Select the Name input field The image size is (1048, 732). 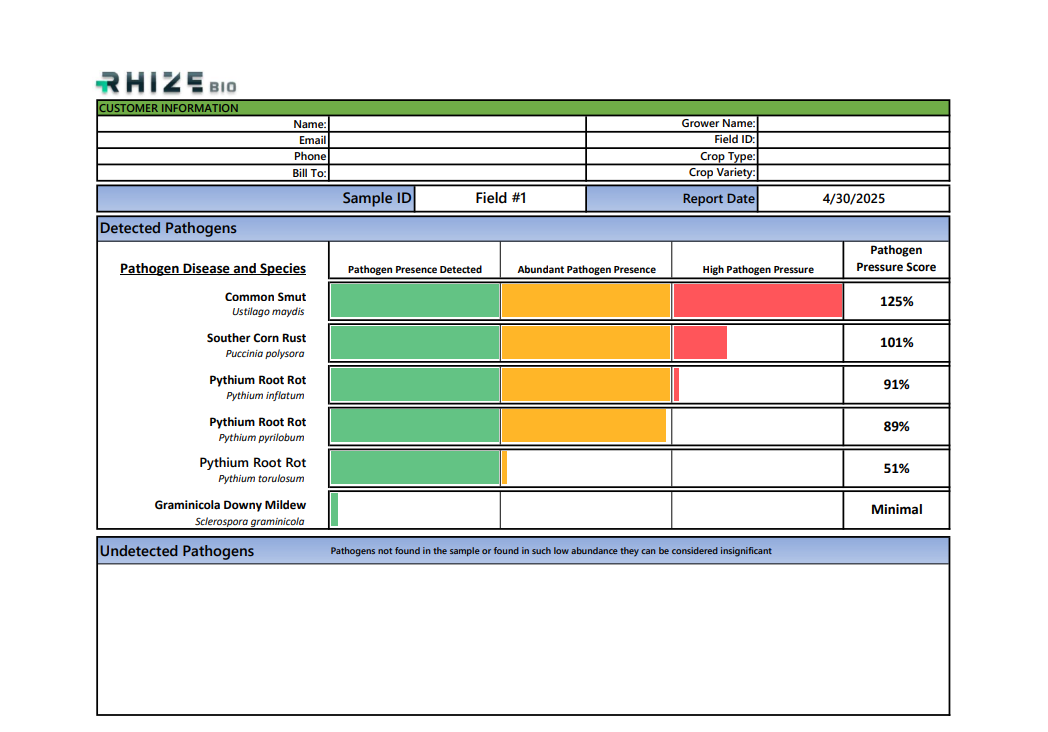tap(457, 124)
